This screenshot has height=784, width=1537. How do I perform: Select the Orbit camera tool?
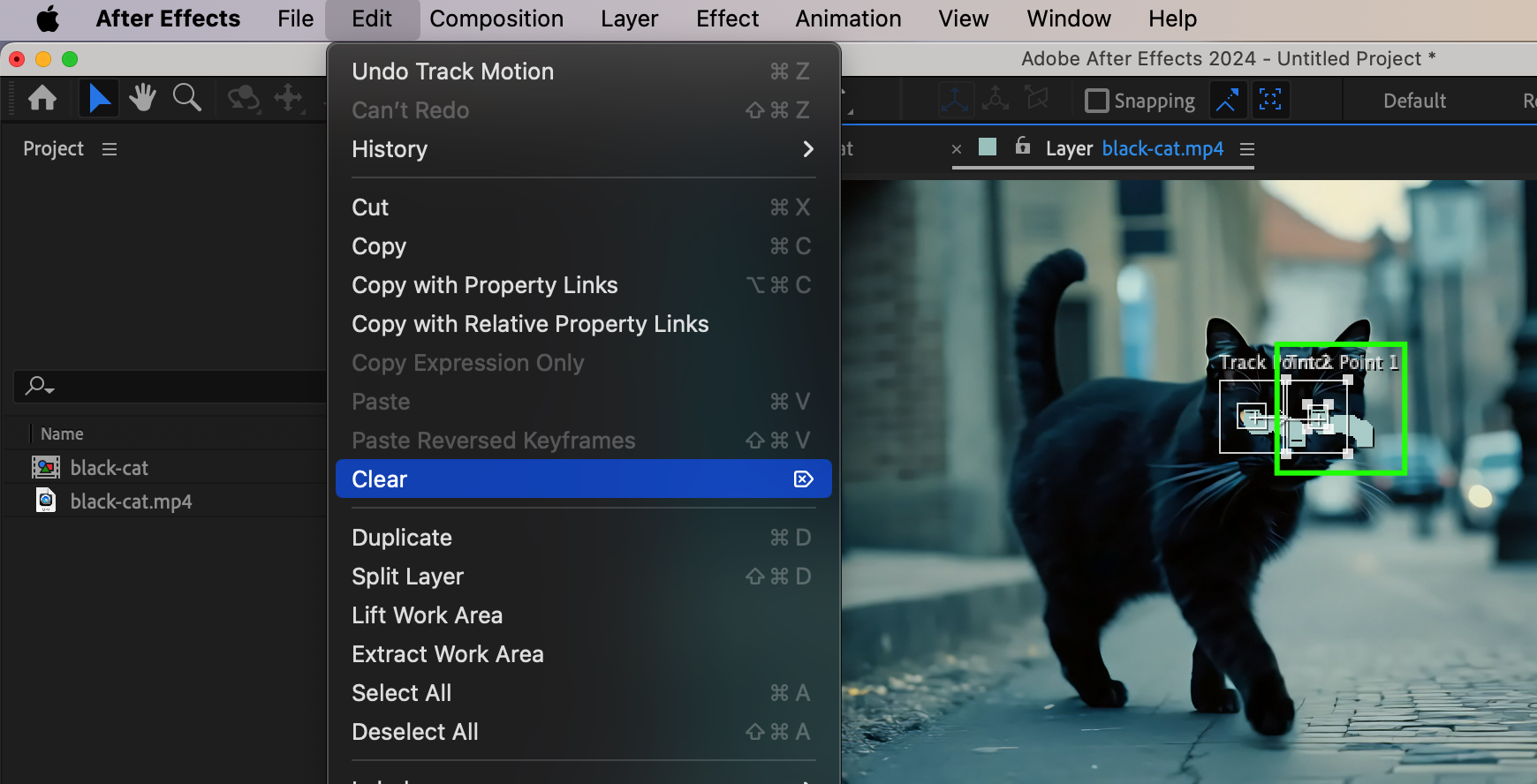pyautogui.click(x=244, y=98)
